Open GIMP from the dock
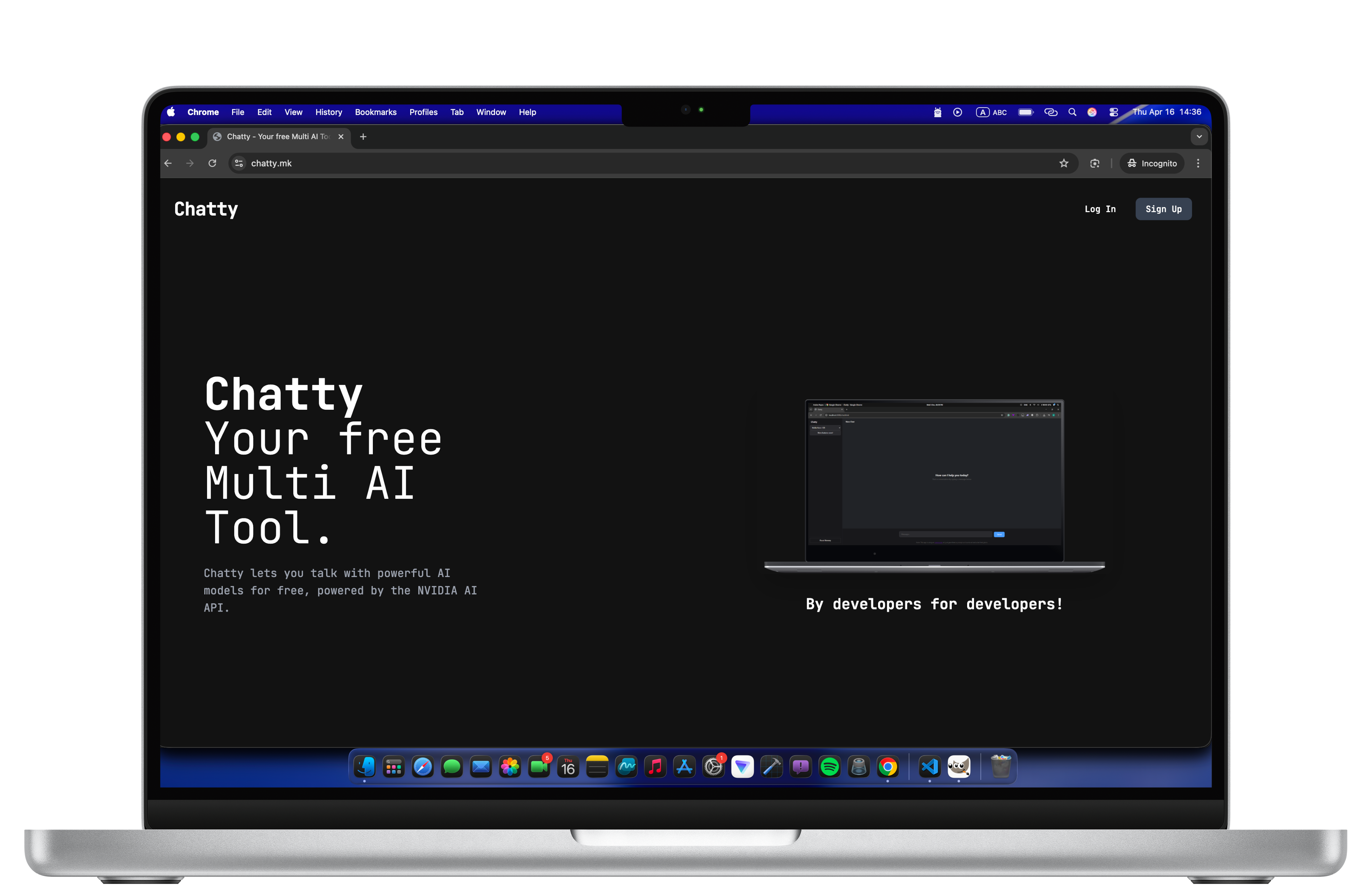The height and width of the screenshot is (892, 1372). [x=959, y=767]
